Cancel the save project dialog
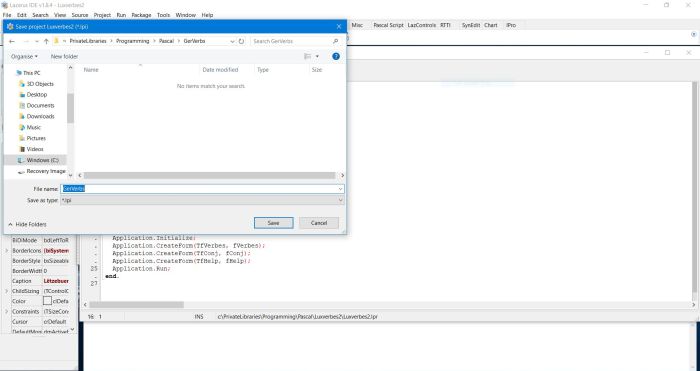 coord(319,223)
